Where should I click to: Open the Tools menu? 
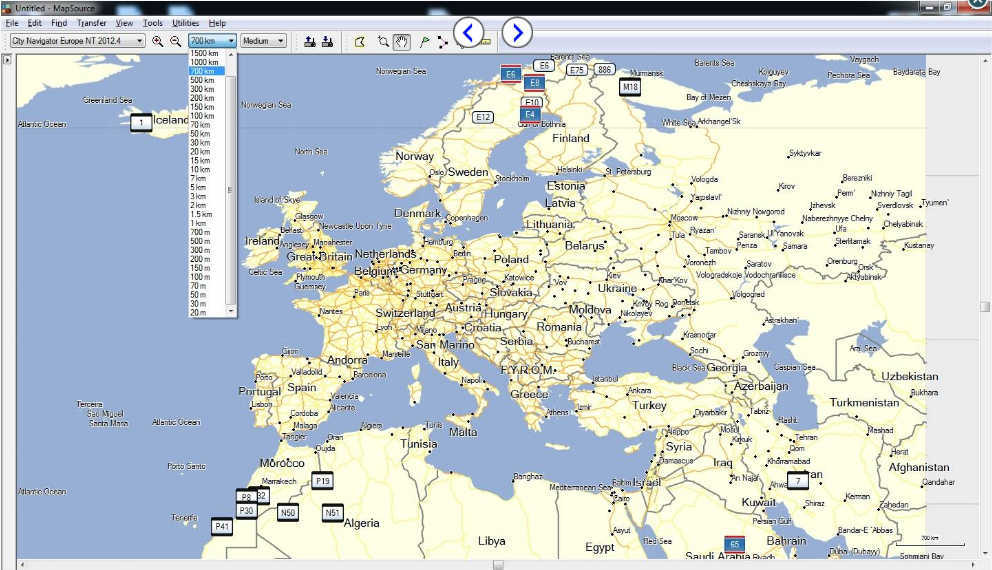(x=152, y=23)
